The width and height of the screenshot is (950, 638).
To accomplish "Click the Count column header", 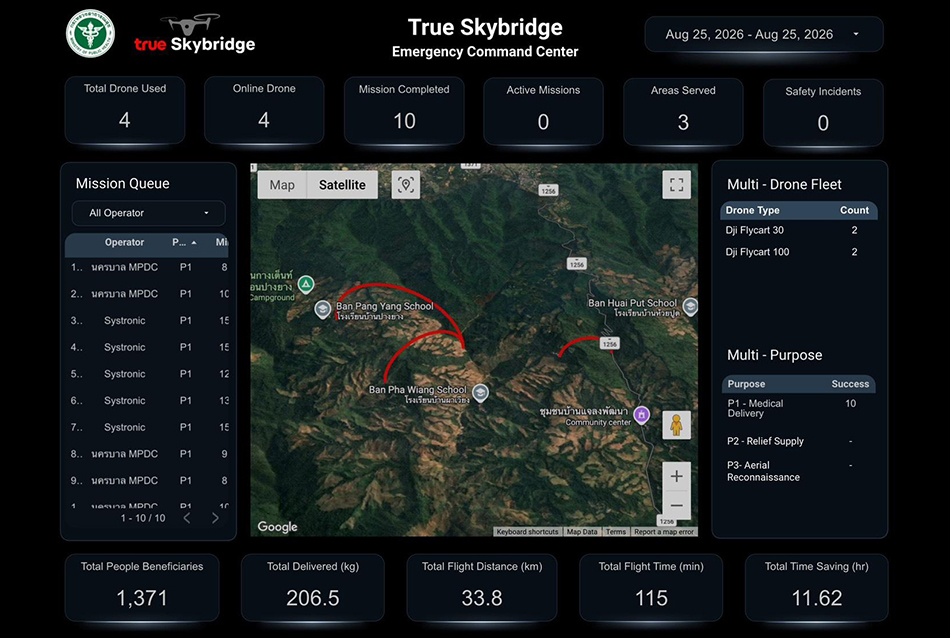I will [x=854, y=210].
